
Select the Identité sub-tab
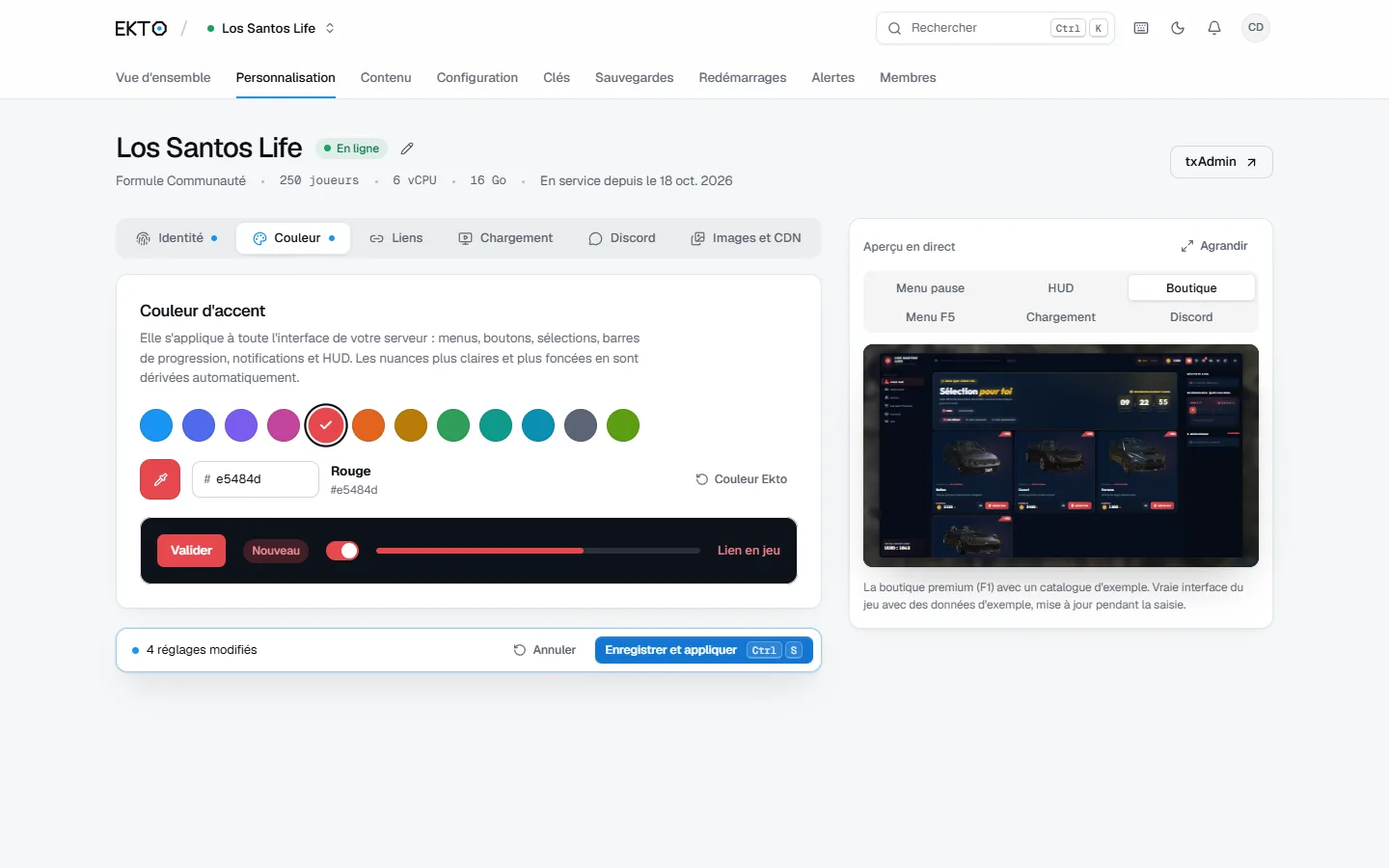coord(177,238)
